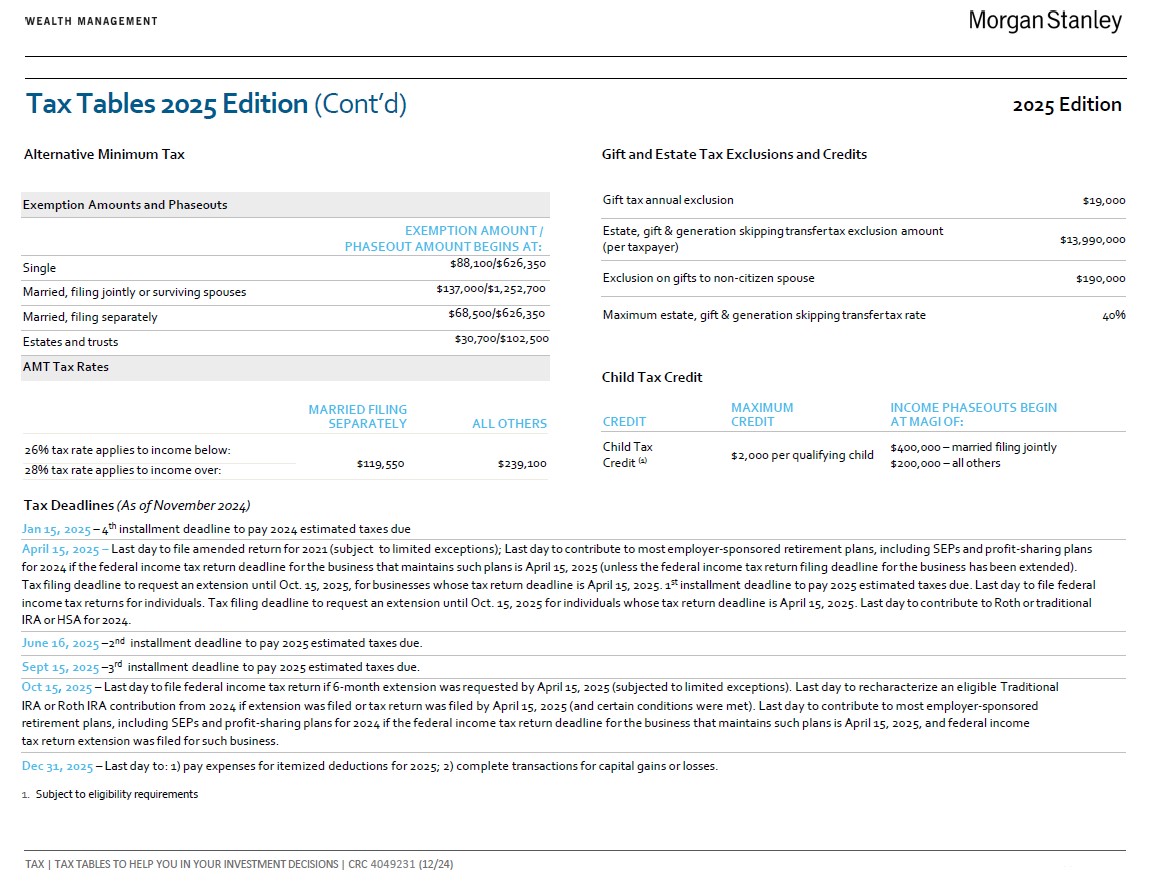Click the Tax Tables 2025 Edition title

click(216, 104)
